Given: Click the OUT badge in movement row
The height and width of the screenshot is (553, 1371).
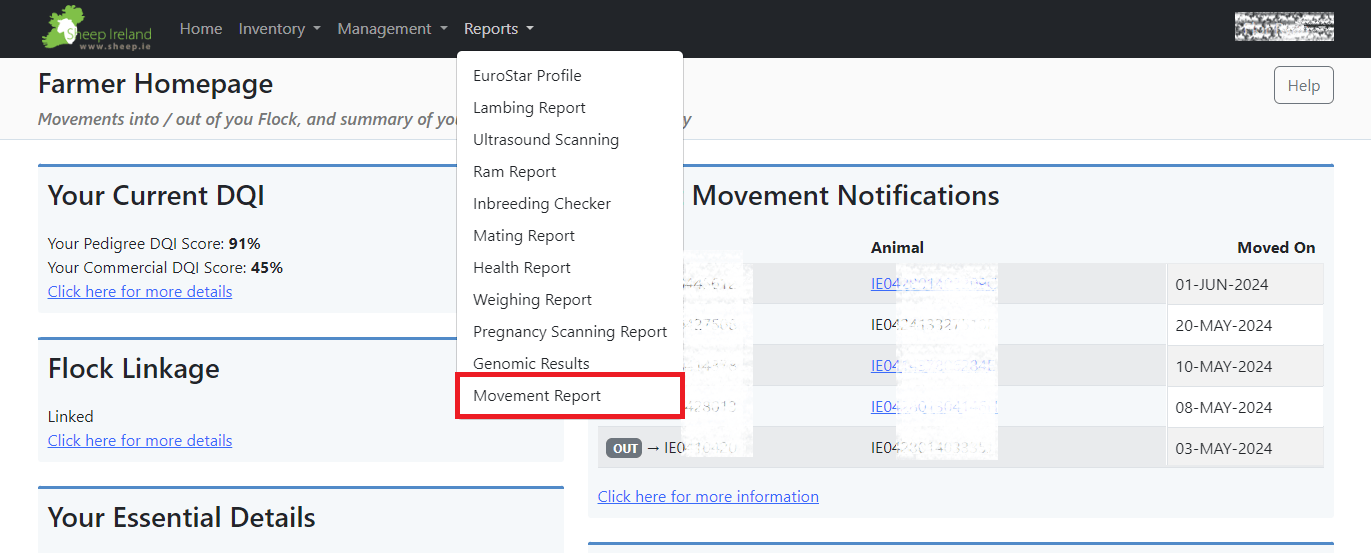Looking at the screenshot, I should point(625,449).
